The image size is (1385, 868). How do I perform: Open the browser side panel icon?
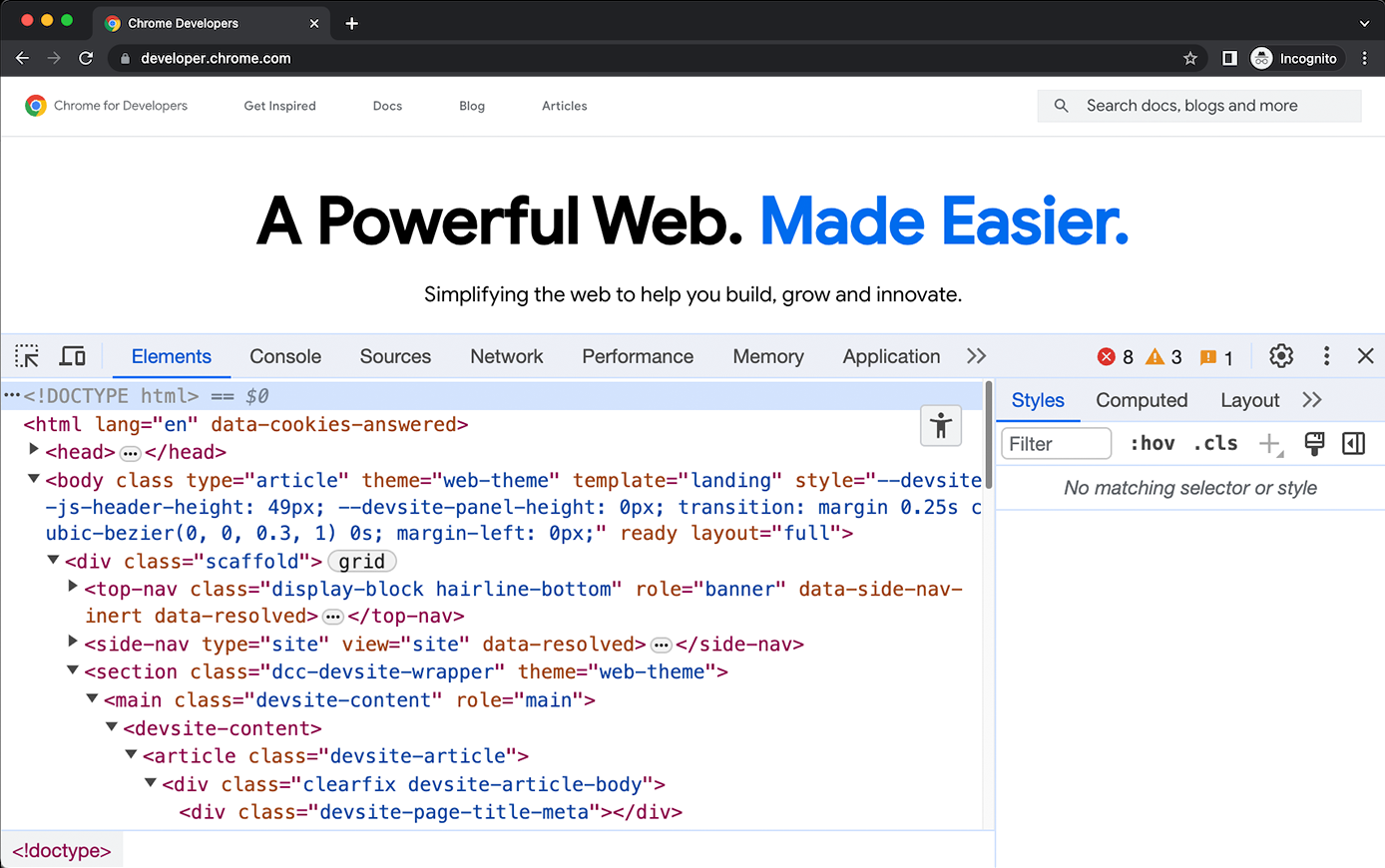click(x=1229, y=59)
